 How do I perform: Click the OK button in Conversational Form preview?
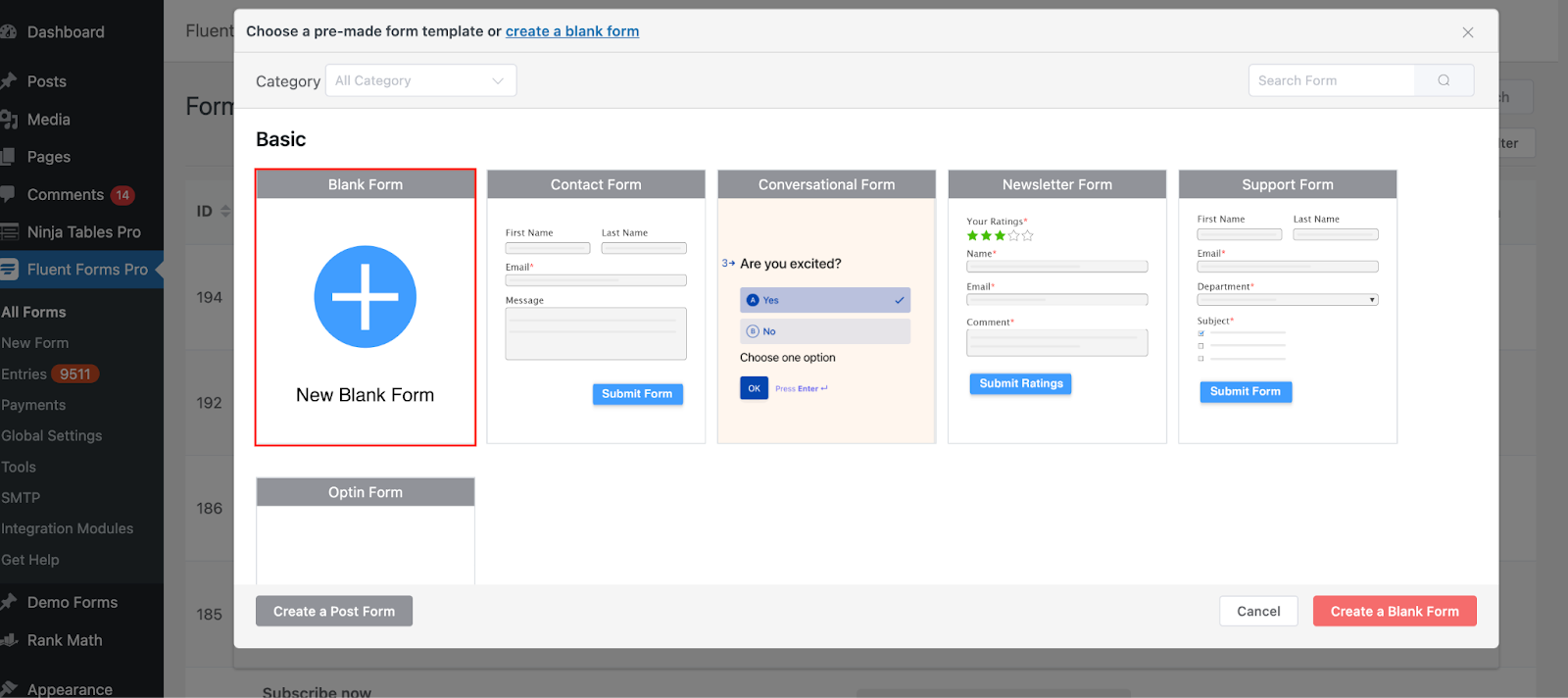(754, 388)
